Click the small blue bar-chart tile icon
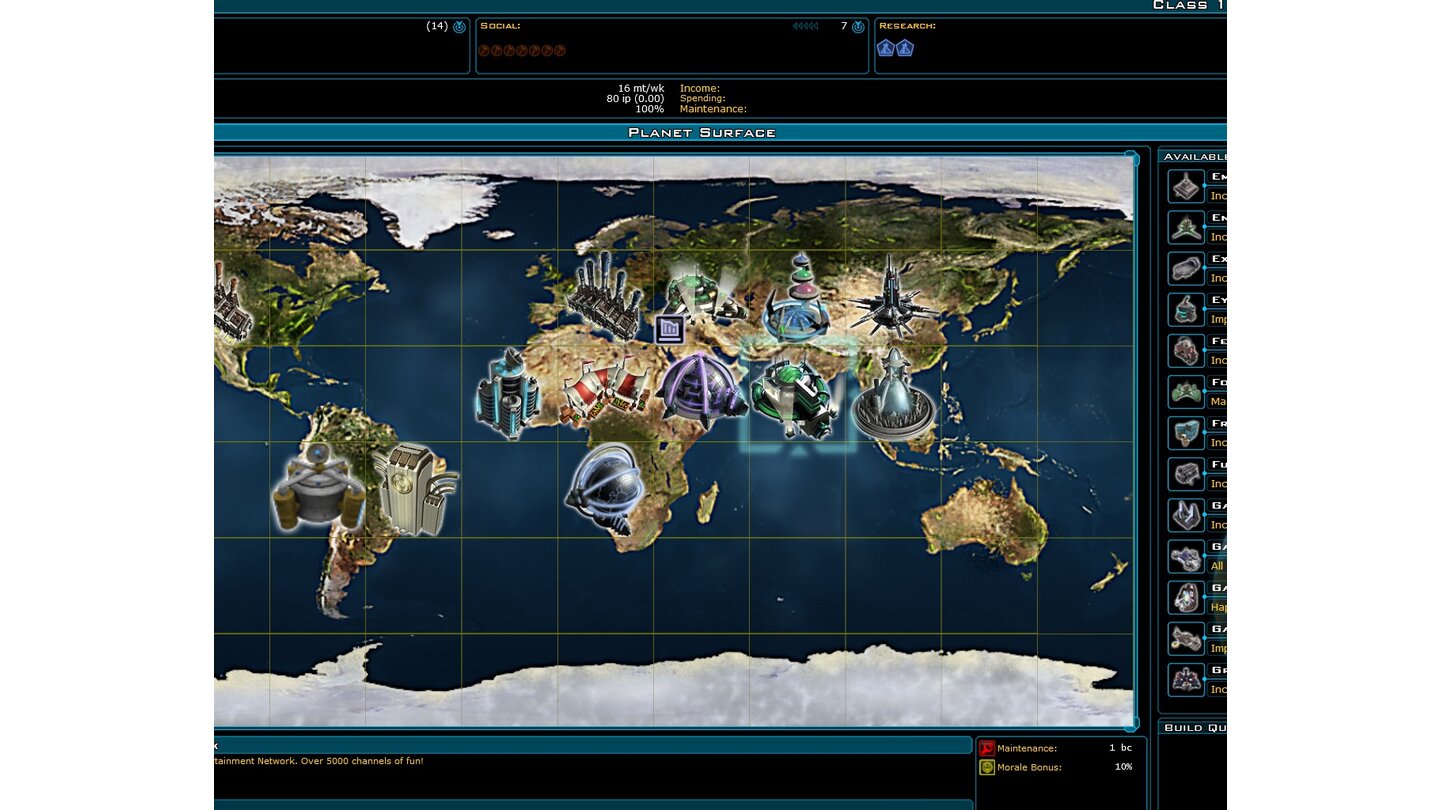 (x=669, y=329)
